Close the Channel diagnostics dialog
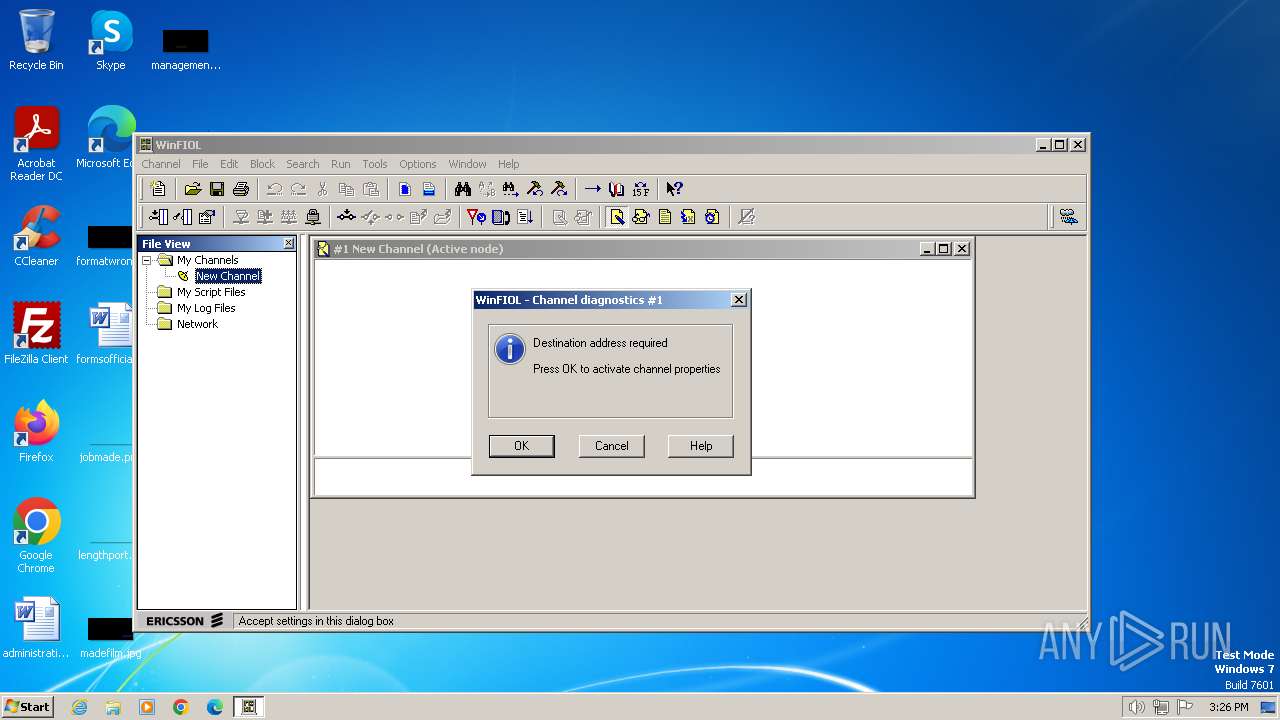 (x=739, y=300)
